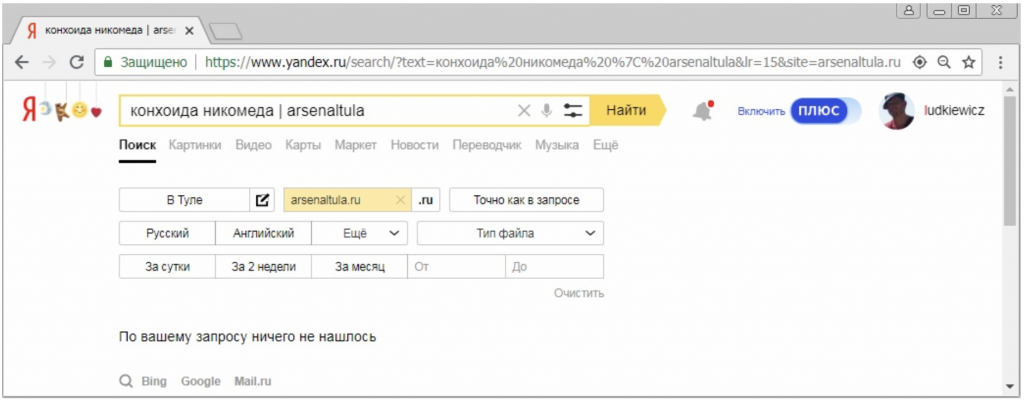The width and height of the screenshot is (1024, 402).
Task: Remove the arsenaltula.ru site filter
Action: tap(401, 200)
